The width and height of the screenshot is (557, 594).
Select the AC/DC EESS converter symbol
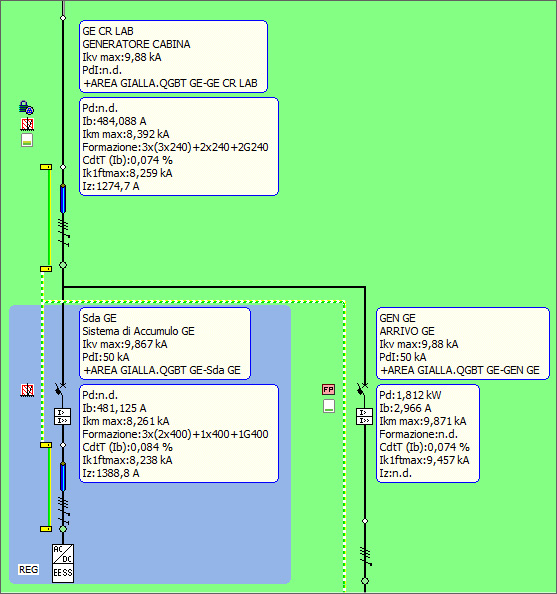click(x=63, y=563)
